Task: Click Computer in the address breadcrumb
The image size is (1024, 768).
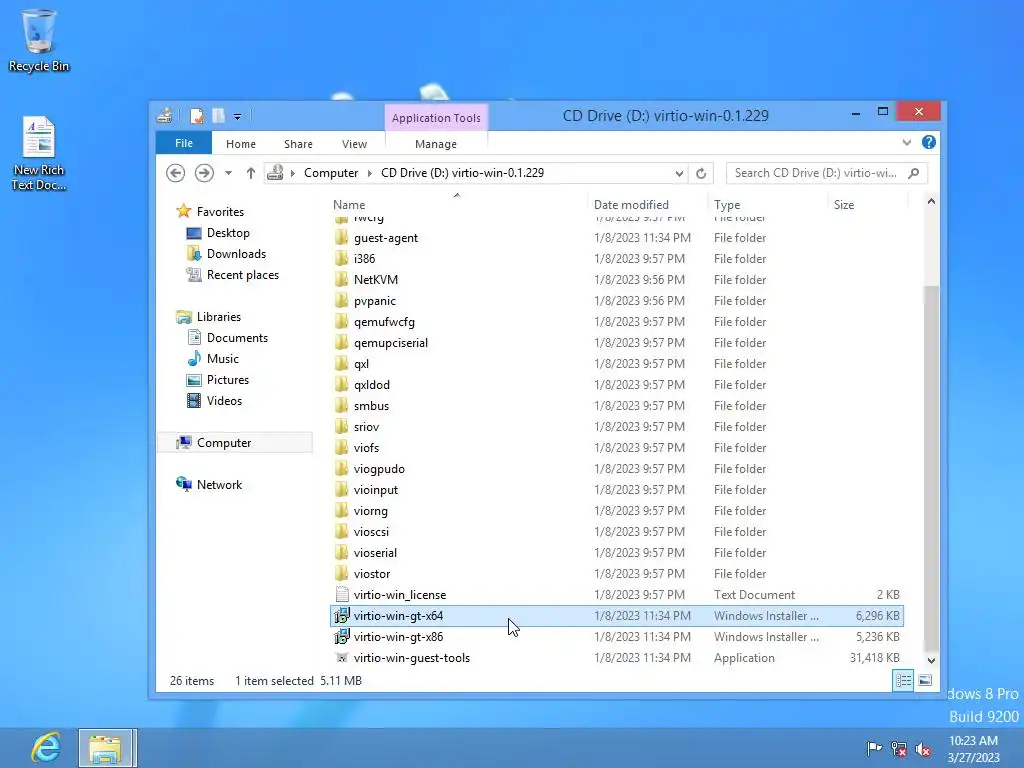Action: click(331, 173)
